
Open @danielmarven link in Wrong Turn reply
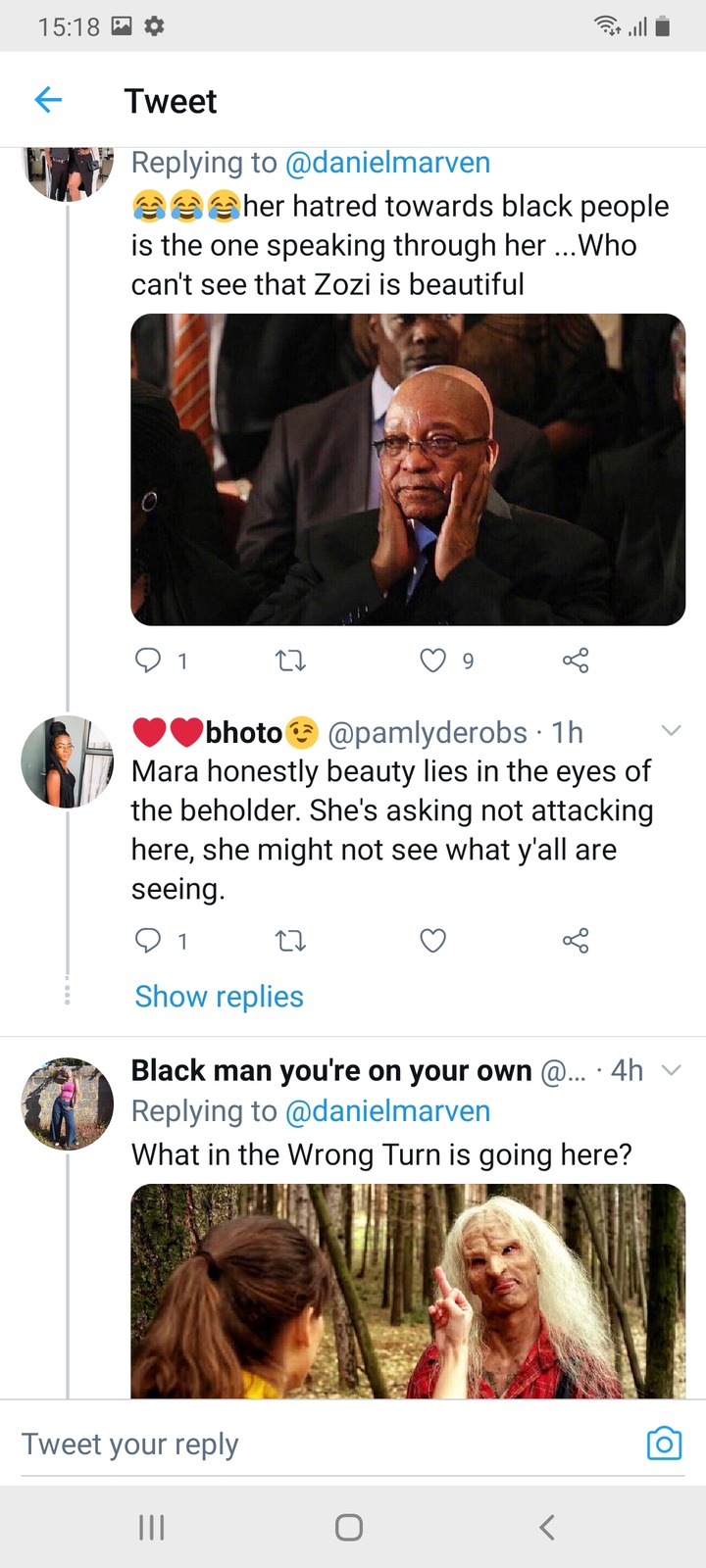click(x=387, y=1111)
